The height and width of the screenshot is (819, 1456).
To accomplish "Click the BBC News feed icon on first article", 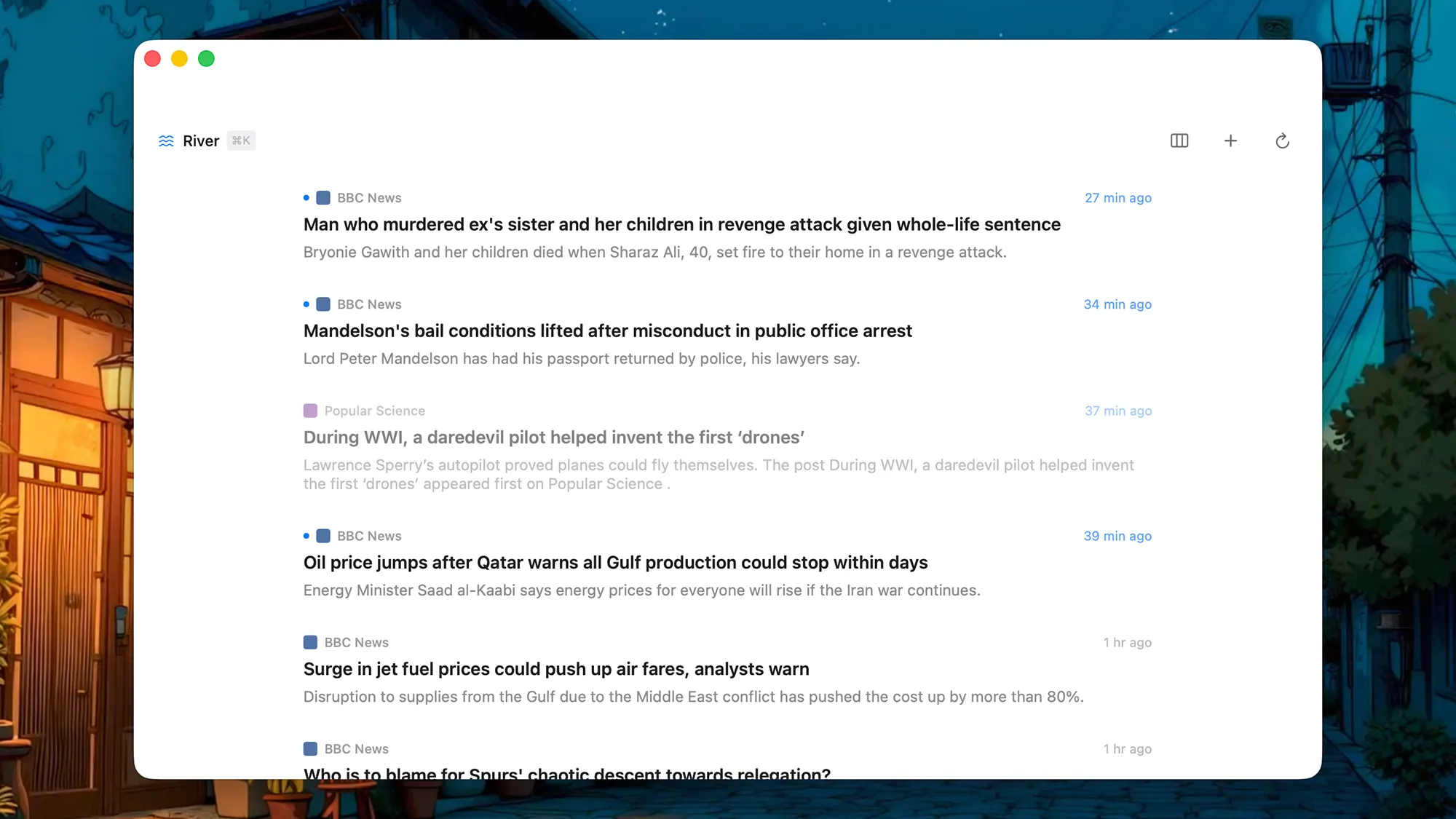I will [323, 197].
